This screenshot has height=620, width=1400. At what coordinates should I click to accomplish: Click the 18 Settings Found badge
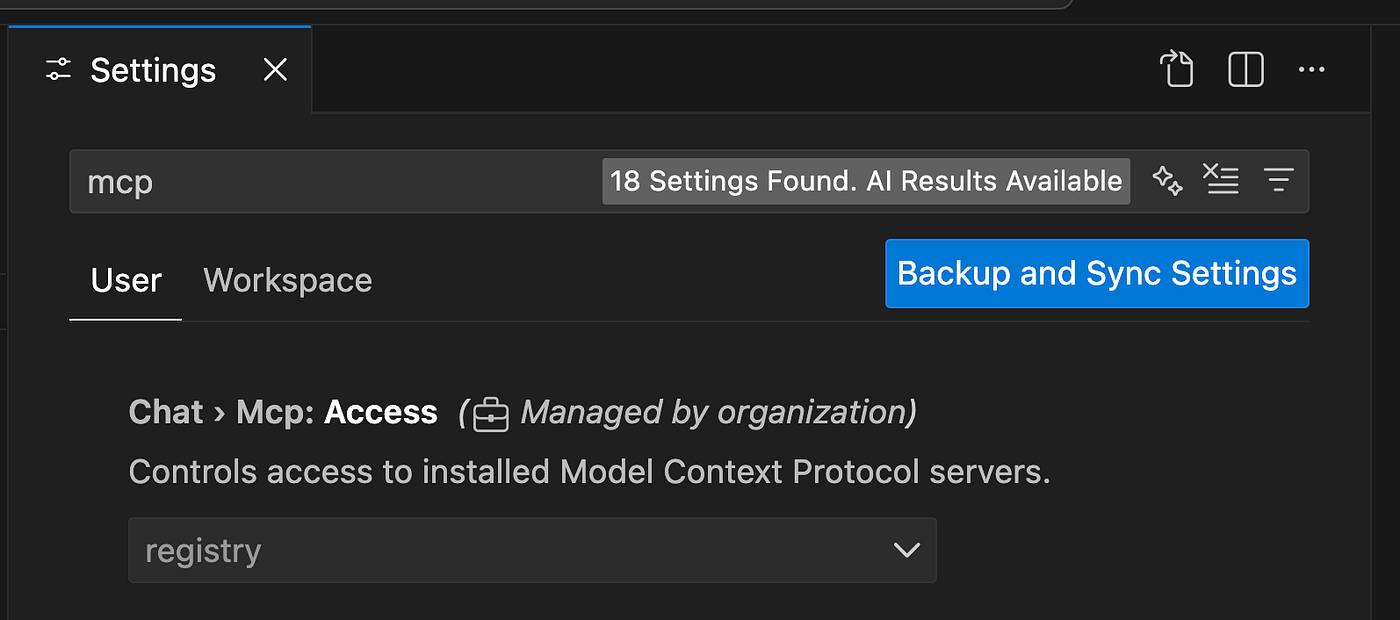pos(864,181)
